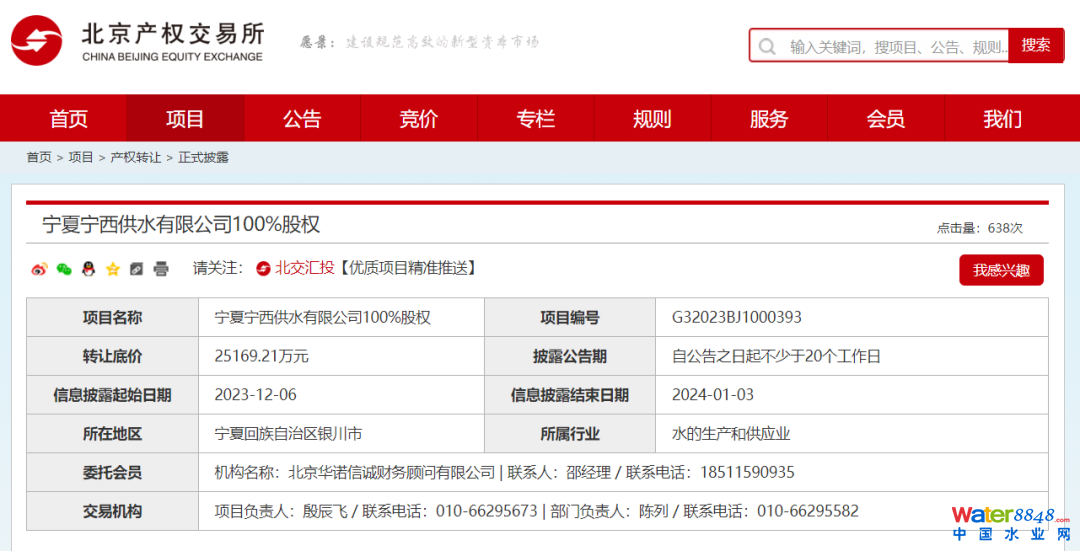Open the 首页 navigation tab
This screenshot has width=1080, height=551.
tap(69, 119)
